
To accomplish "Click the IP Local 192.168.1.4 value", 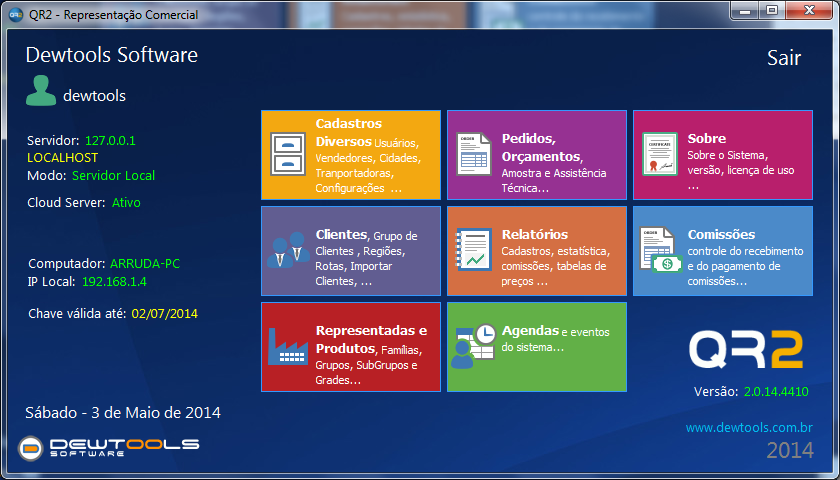I will pyautogui.click(x=114, y=282).
